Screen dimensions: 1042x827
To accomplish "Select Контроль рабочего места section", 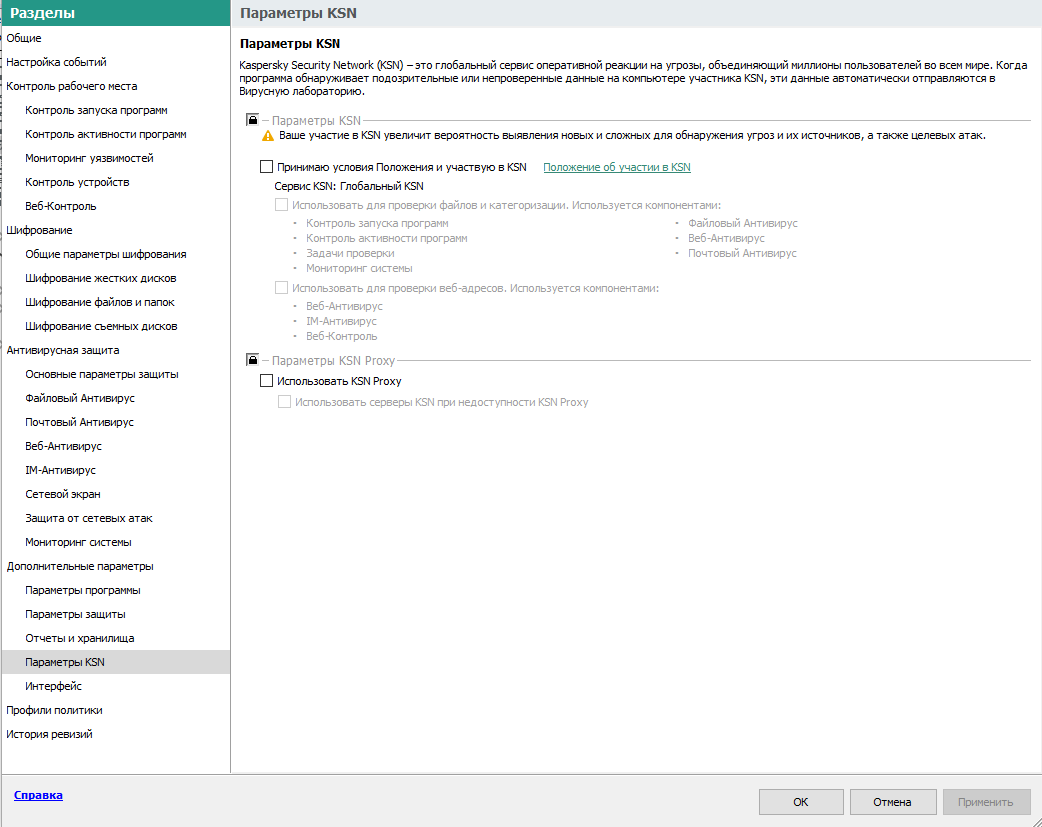I will click(116, 86).
